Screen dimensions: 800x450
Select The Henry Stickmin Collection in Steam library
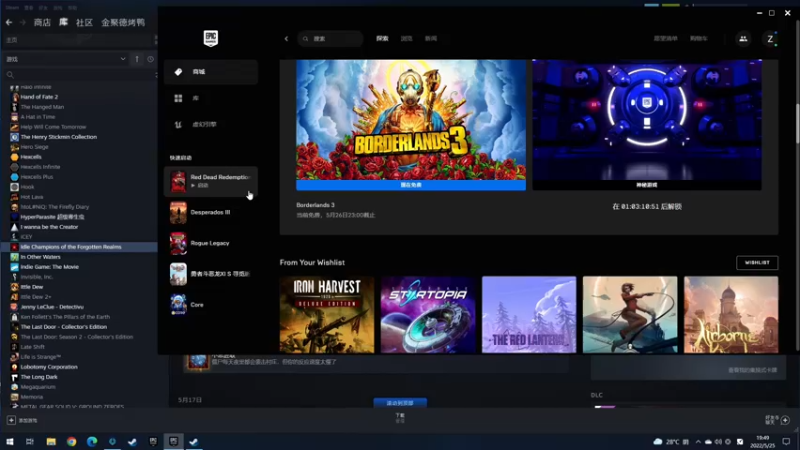click(x=59, y=137)
